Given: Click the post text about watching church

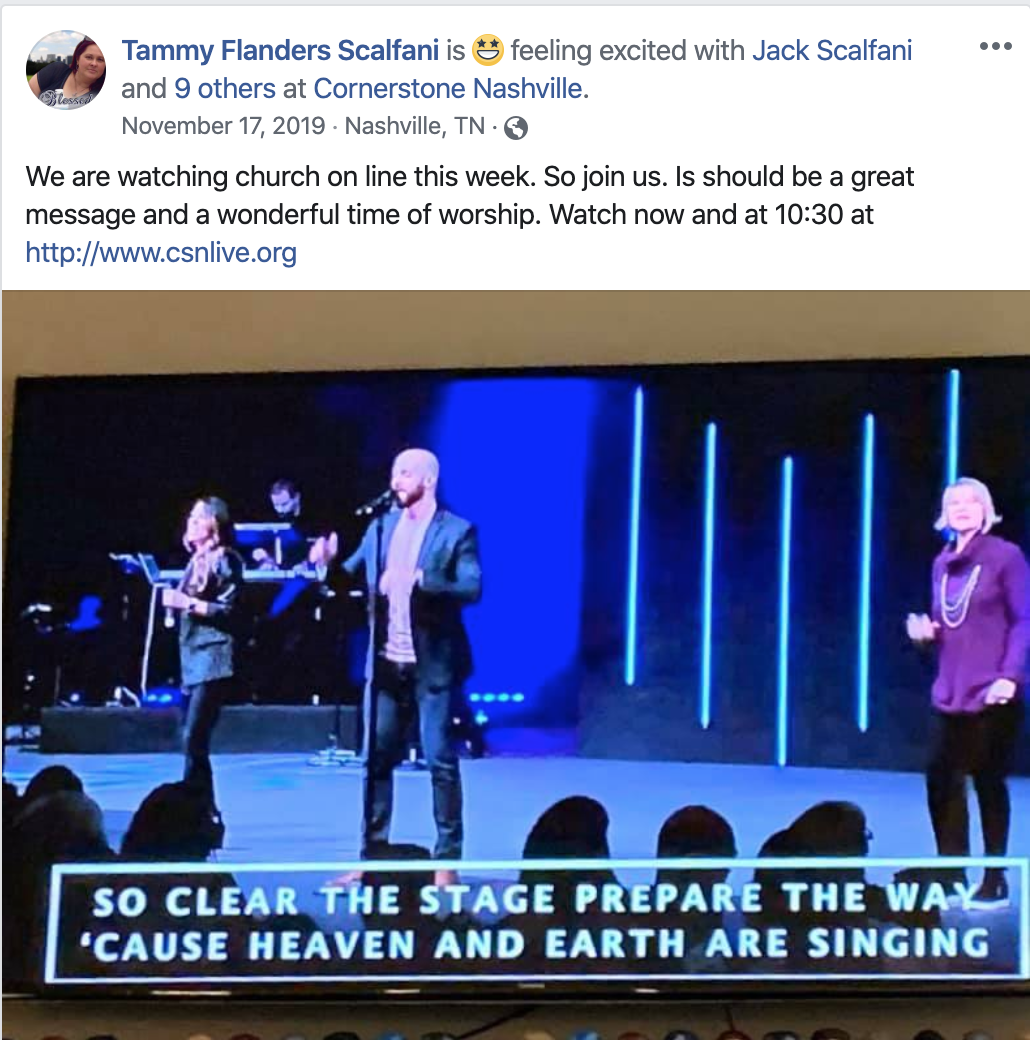Looking at the screenshot, I should point(470,214).
